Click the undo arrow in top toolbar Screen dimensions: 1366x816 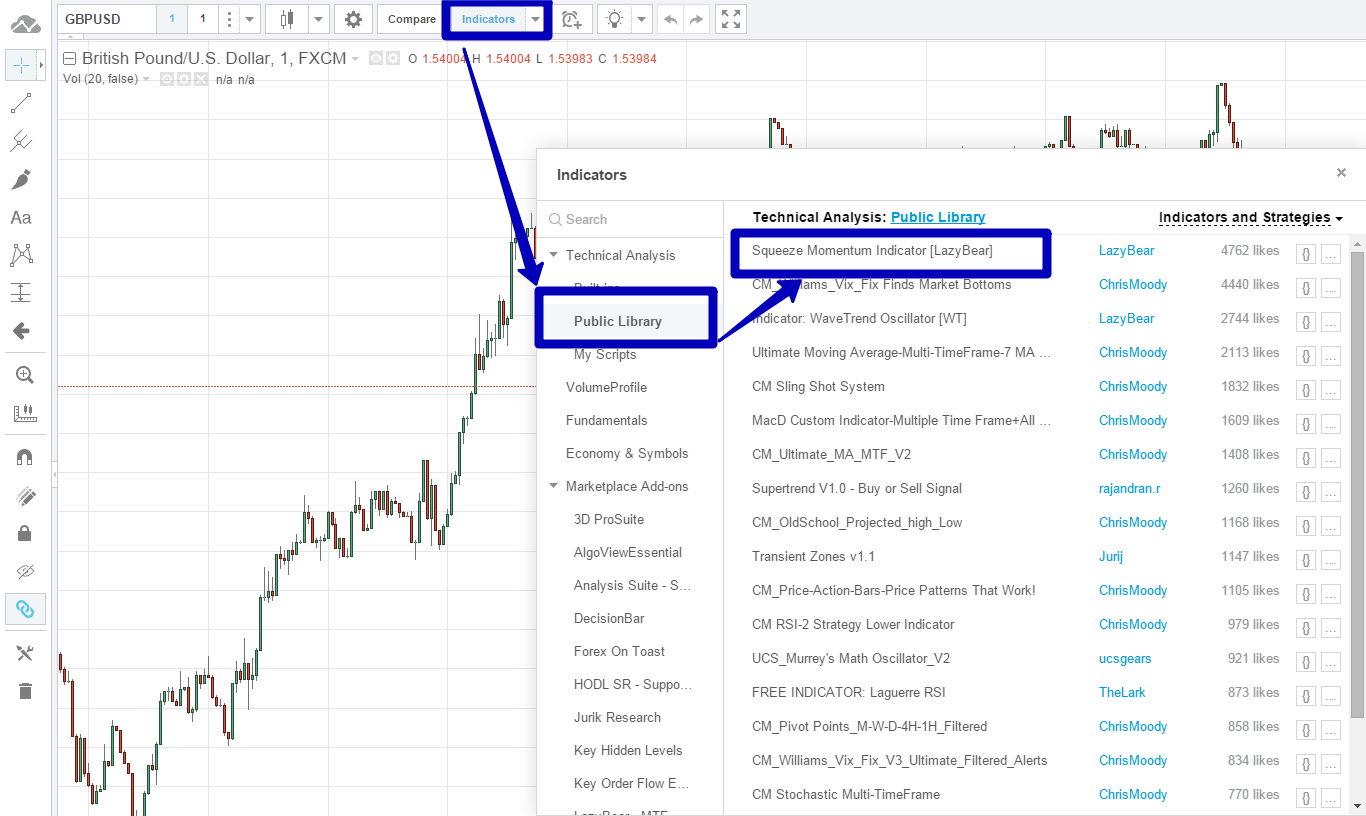(671, 19)
